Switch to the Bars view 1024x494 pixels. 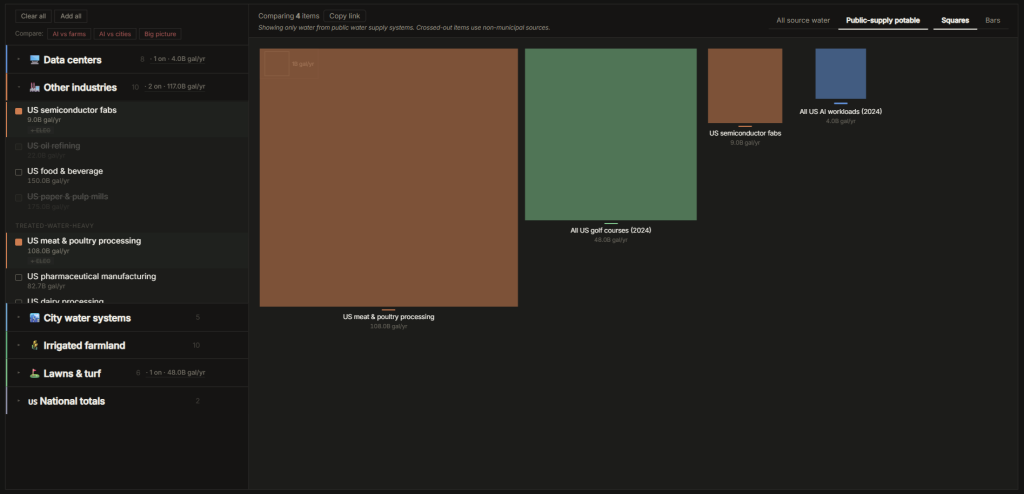(992, 20)
